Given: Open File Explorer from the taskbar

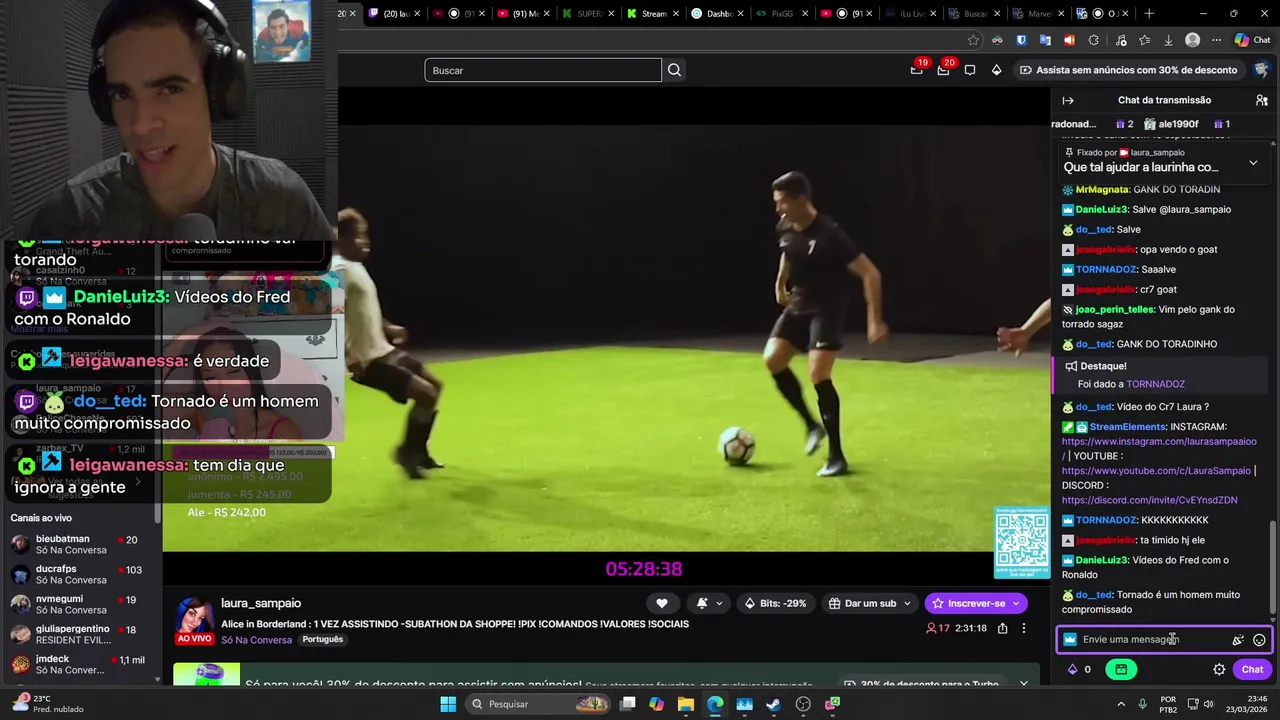Looking at the screenshot, I should click(686, 704).
